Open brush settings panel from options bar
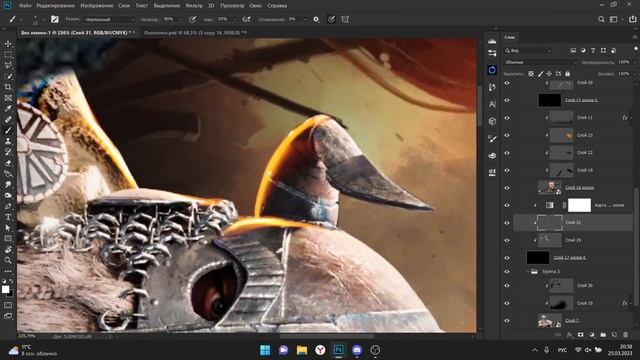 [54, 19]
